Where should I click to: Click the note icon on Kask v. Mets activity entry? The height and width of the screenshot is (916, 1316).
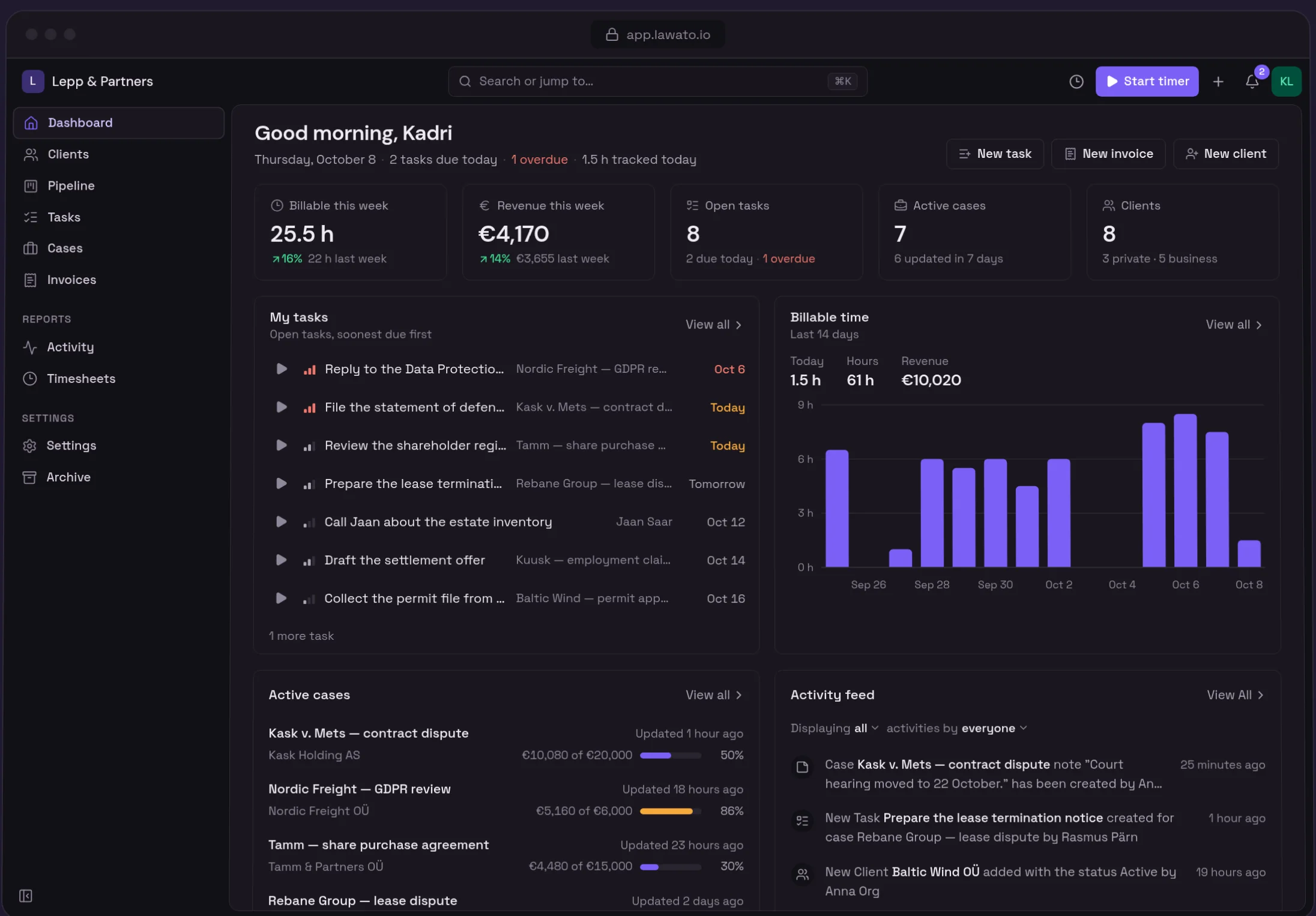[x=802, y=767]
